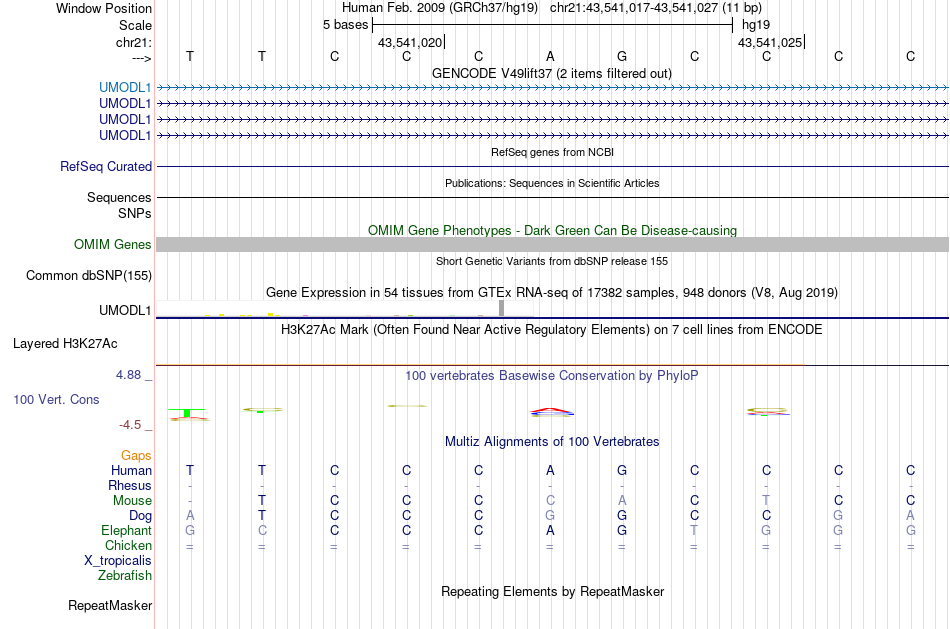
Task: Click the GENCODE V49lift37 track title
Action: [552, 73]
